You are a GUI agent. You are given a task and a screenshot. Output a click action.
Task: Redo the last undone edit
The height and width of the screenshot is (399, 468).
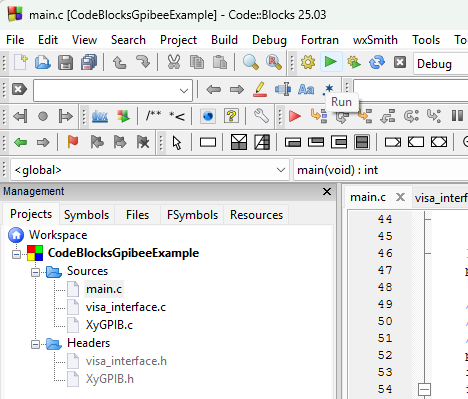click(143, 62)
